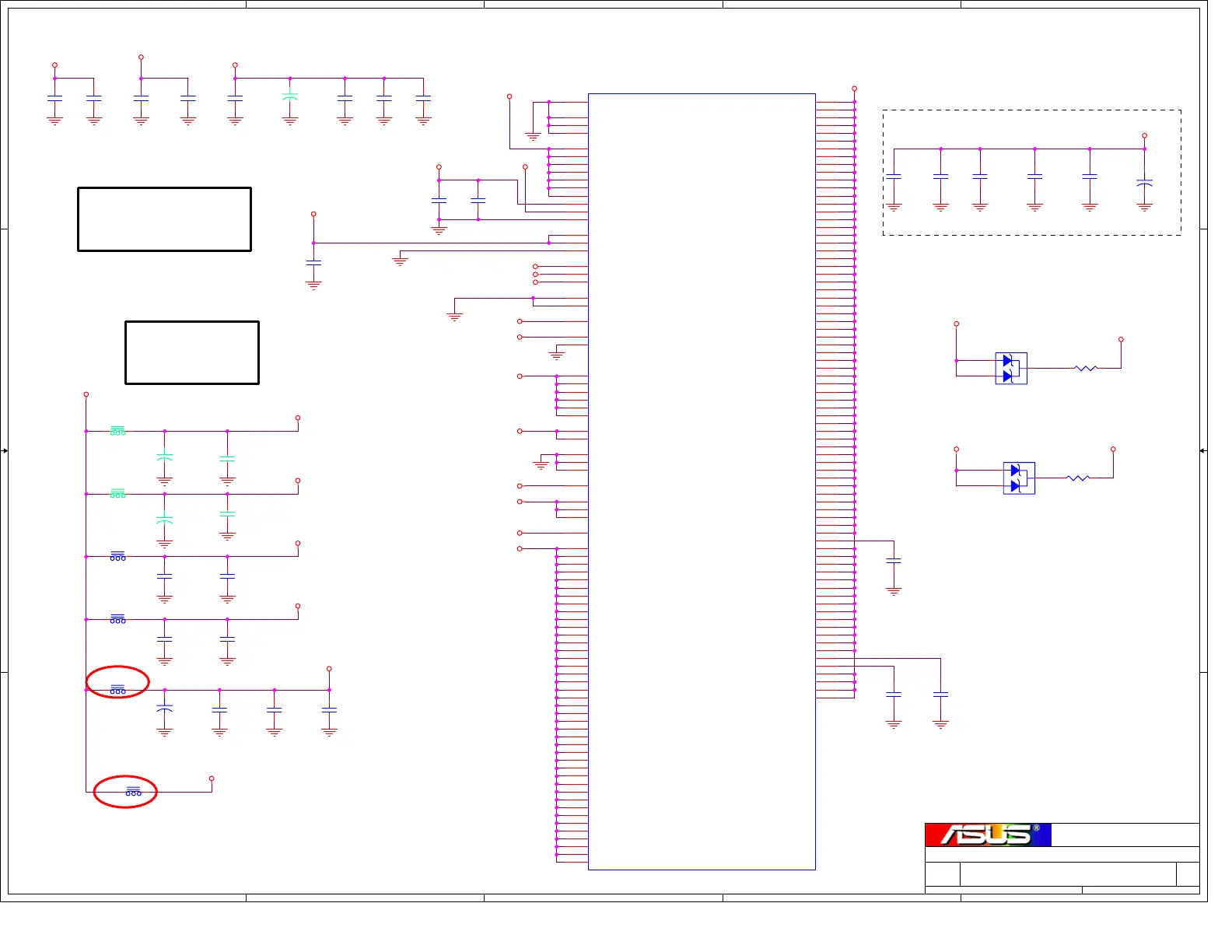
Task: Click the ASUS logo in title block
Action: coord(988,835)
